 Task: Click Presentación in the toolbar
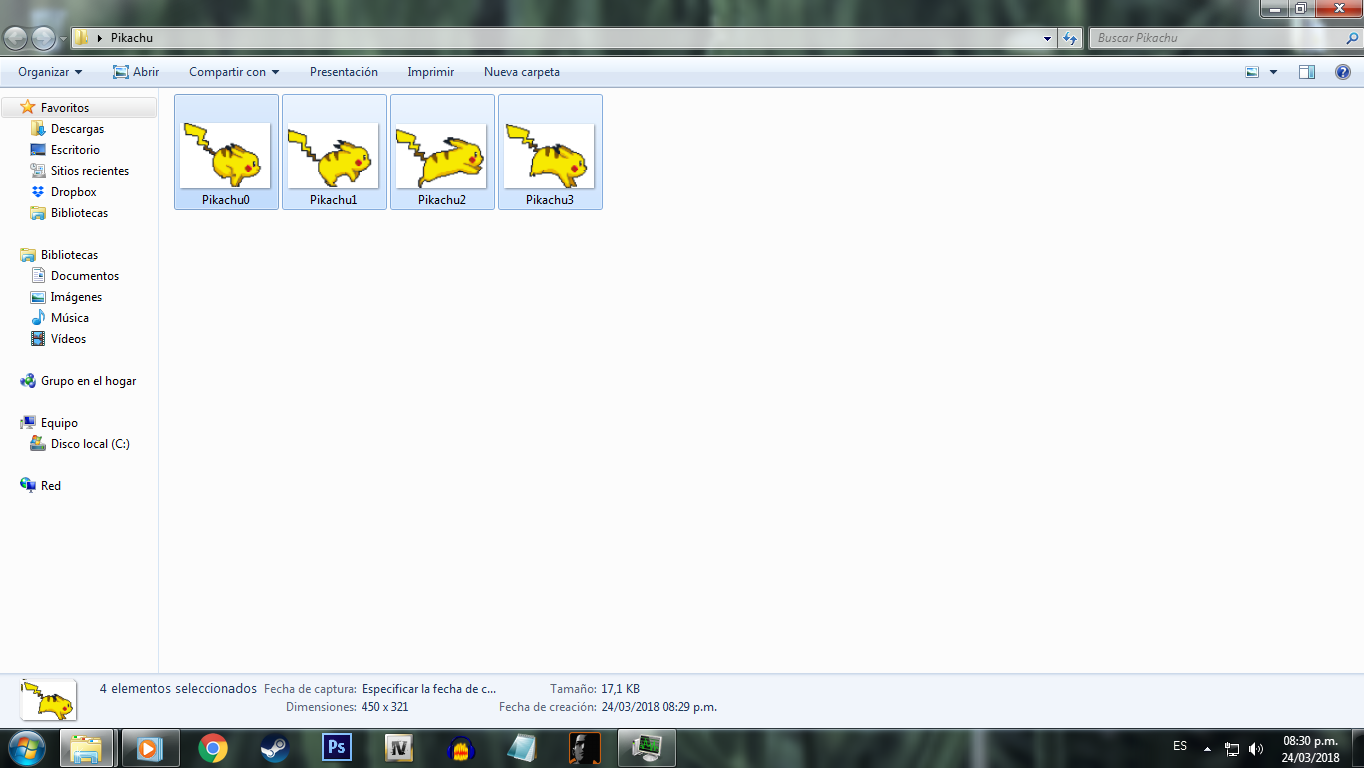pos(344,72)
